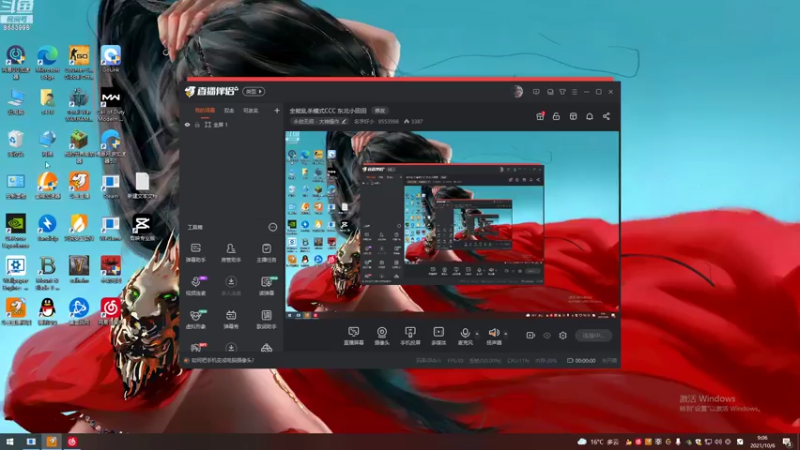
Task: Open the gift box icon with red badge
Action: click(540, 116)
